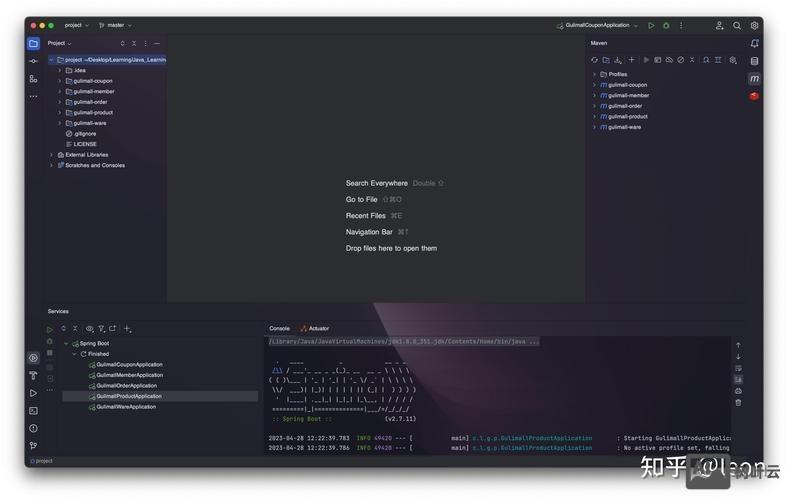Open the Database tool window icon
The image size is (788, 500).
point(754,61)
